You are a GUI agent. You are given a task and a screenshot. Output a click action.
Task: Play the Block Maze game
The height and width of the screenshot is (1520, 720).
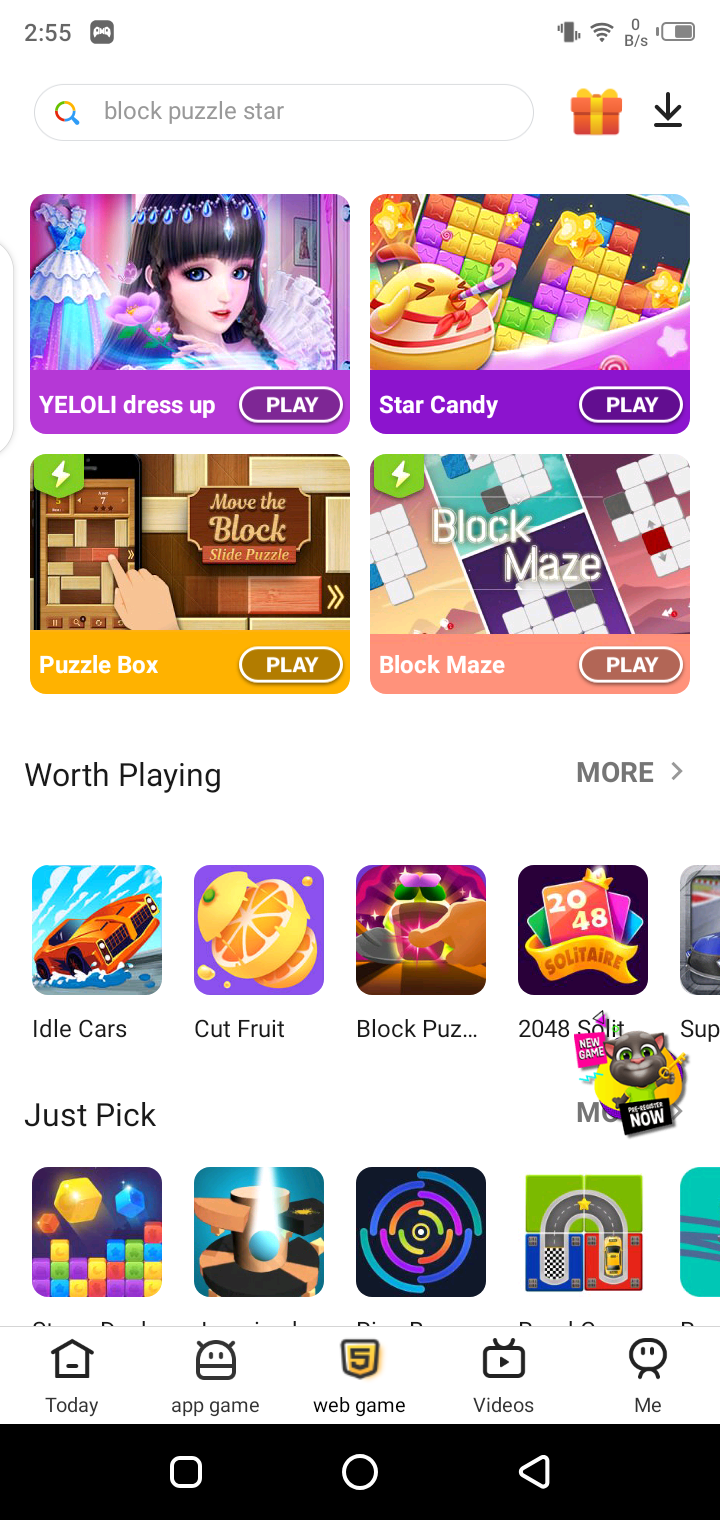click(x=631, y=665)
